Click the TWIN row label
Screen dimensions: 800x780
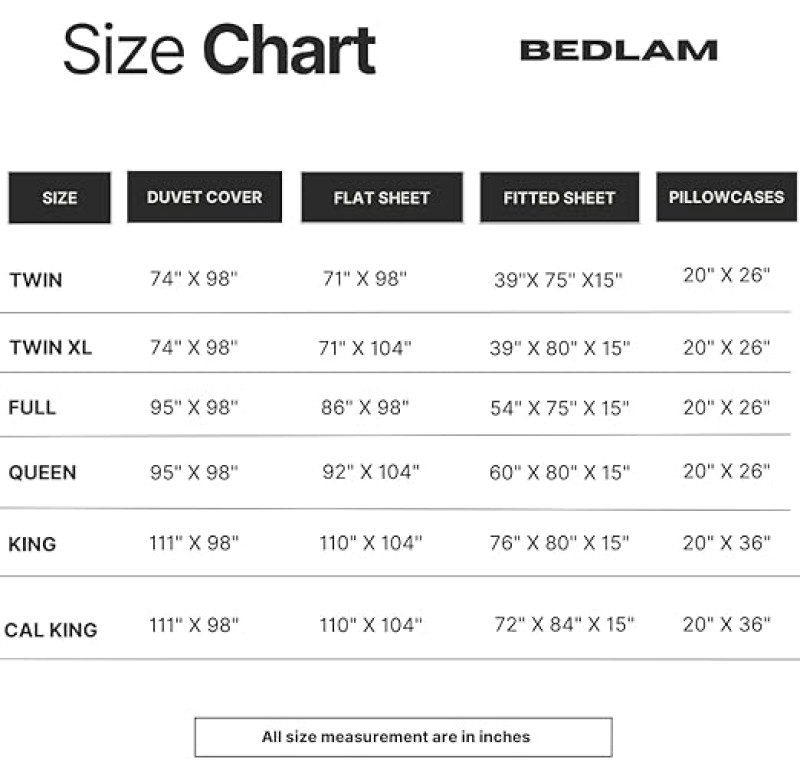pyautogui.click(x=36, y=280)
